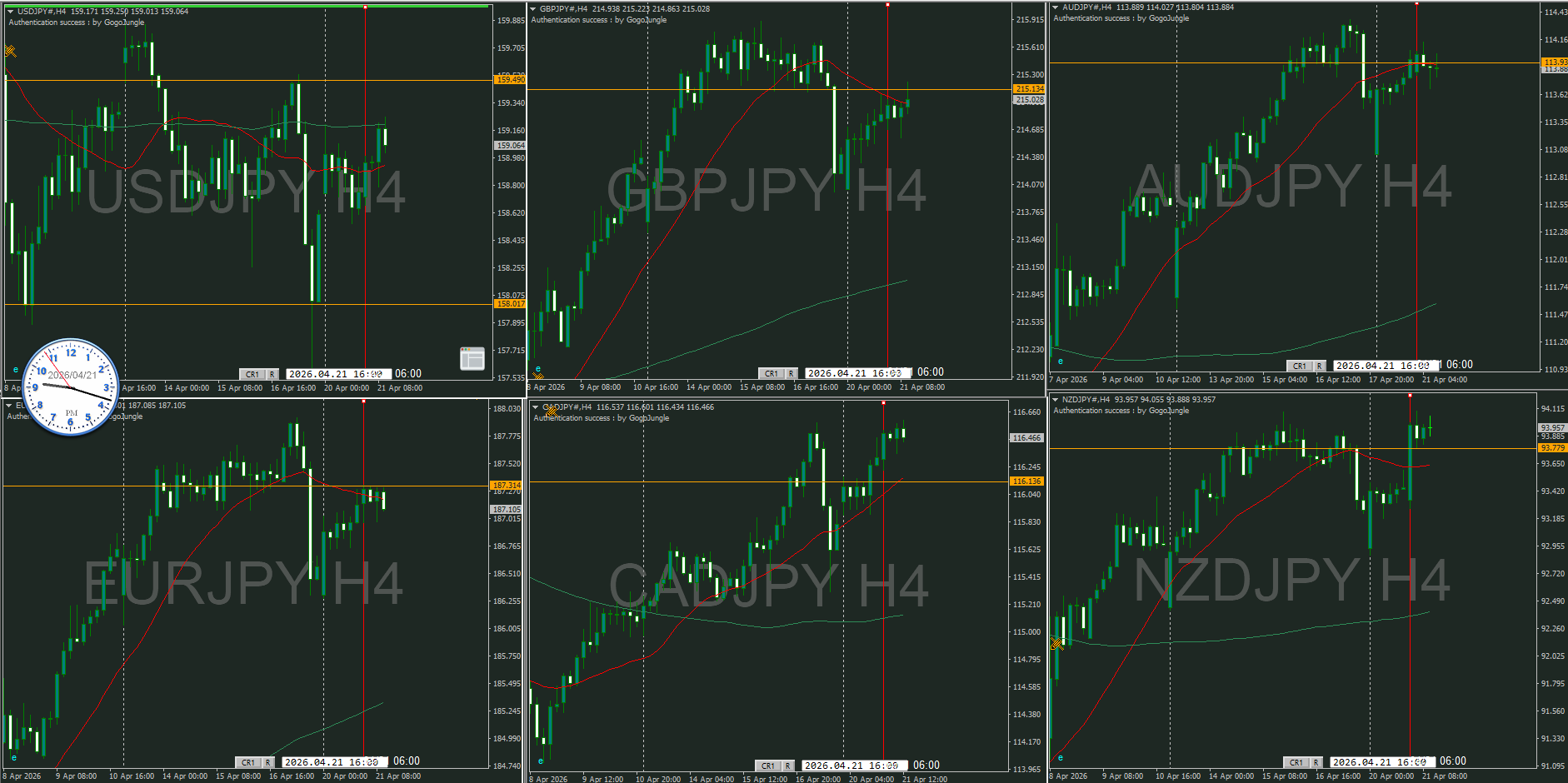This screenshot has width=1568, height=783.
Task: Click the cyan 'e' icon in AUDJPY chart
Action: (1060, 361)
